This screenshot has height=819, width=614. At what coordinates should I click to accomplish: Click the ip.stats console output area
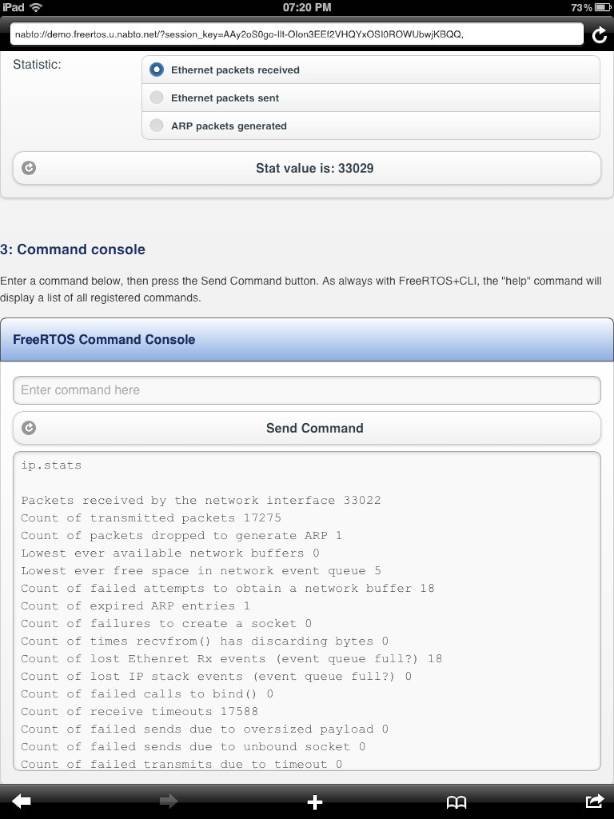tap(307, 611)
